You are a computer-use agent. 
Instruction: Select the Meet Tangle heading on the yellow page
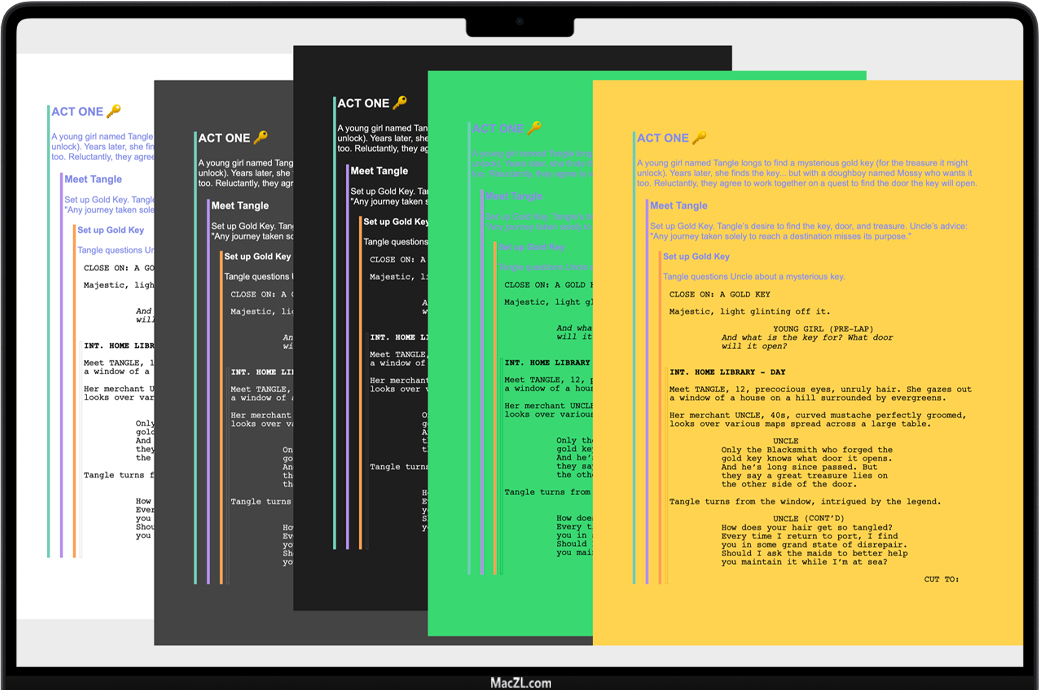pyautogui.click(x=678, y=206)
